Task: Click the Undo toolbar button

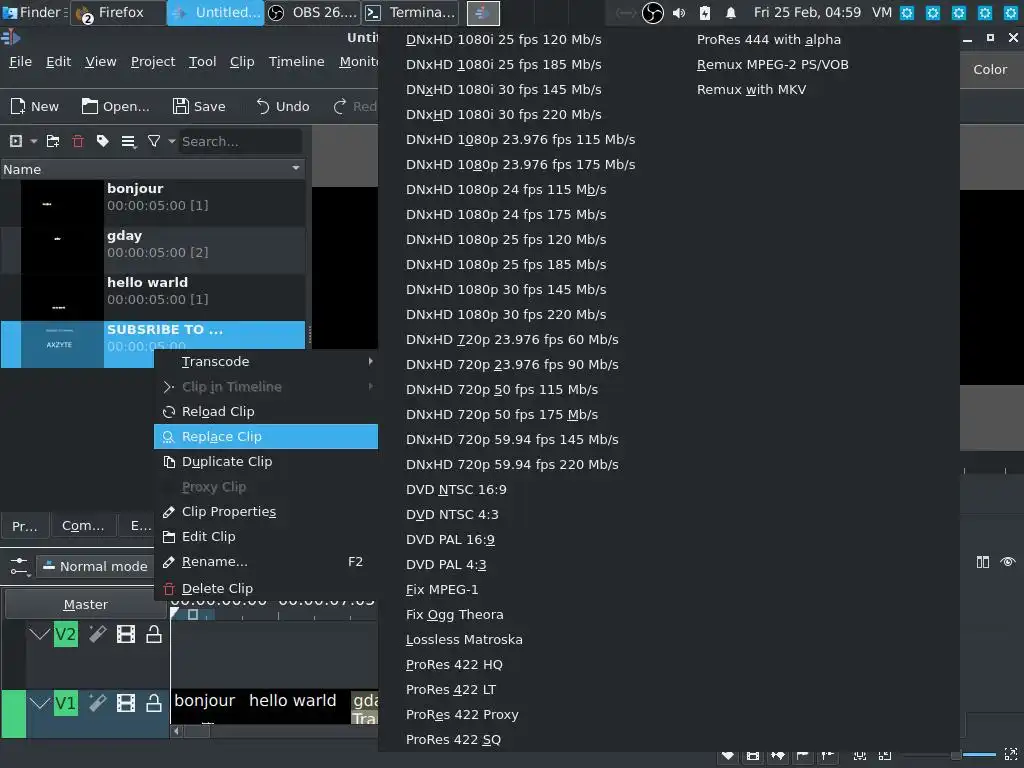Action: click(282, 106)
